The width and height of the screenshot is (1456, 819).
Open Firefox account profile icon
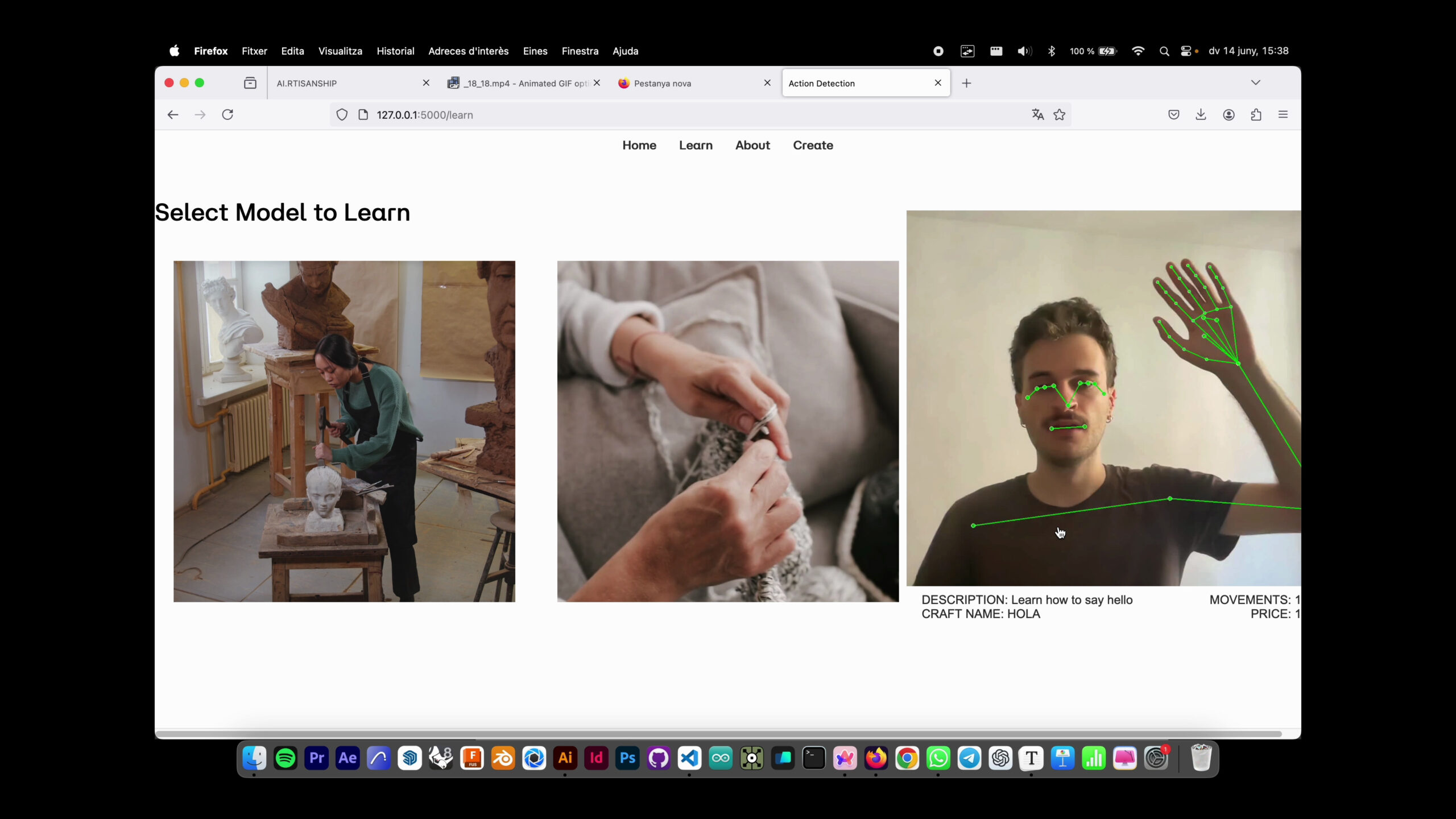[x=1228, y=115]
